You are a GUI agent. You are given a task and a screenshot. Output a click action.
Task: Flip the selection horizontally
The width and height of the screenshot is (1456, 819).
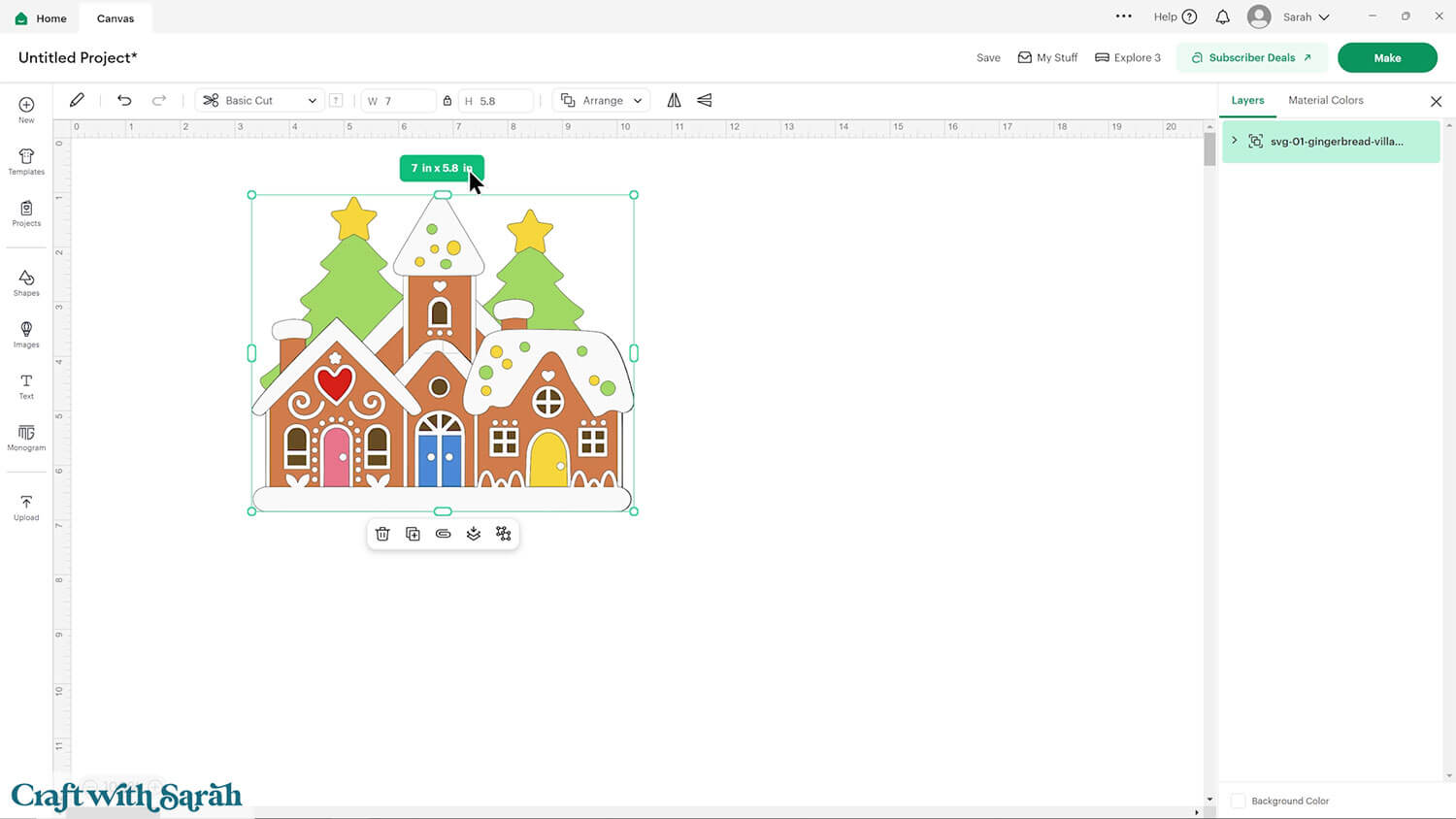(675, 100)
